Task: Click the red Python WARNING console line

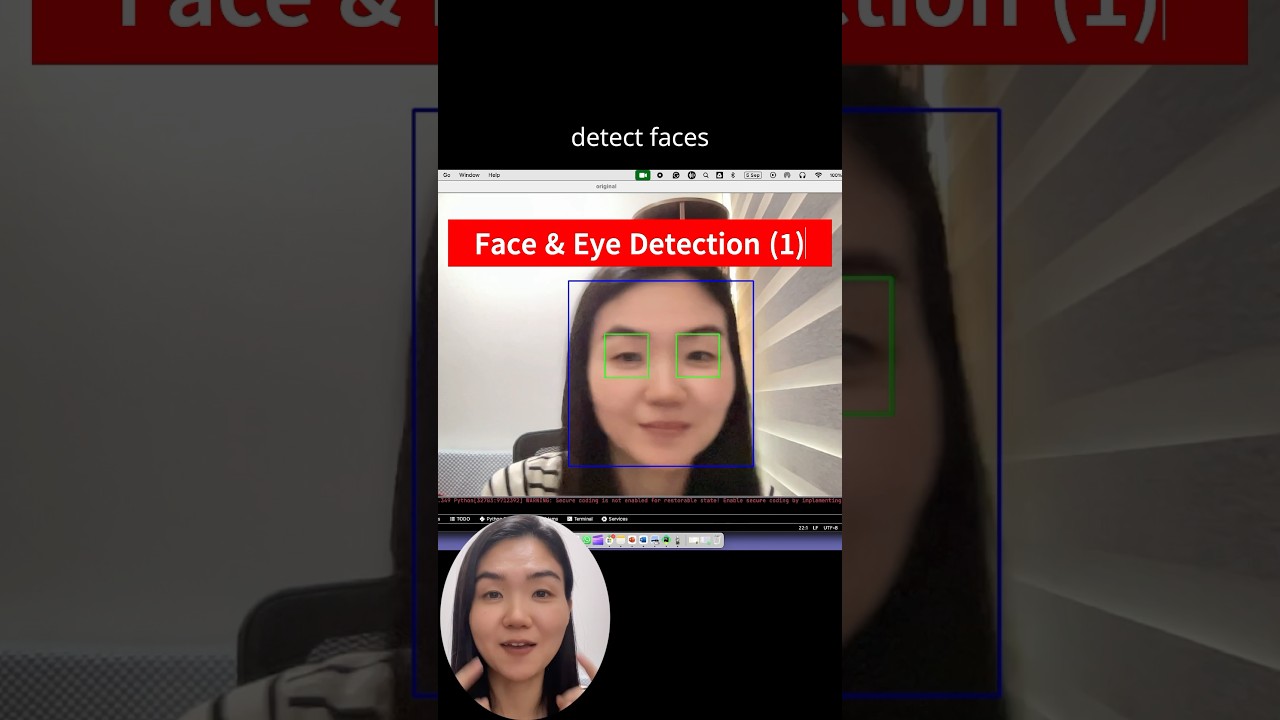Action: click(x=640, y=500)
